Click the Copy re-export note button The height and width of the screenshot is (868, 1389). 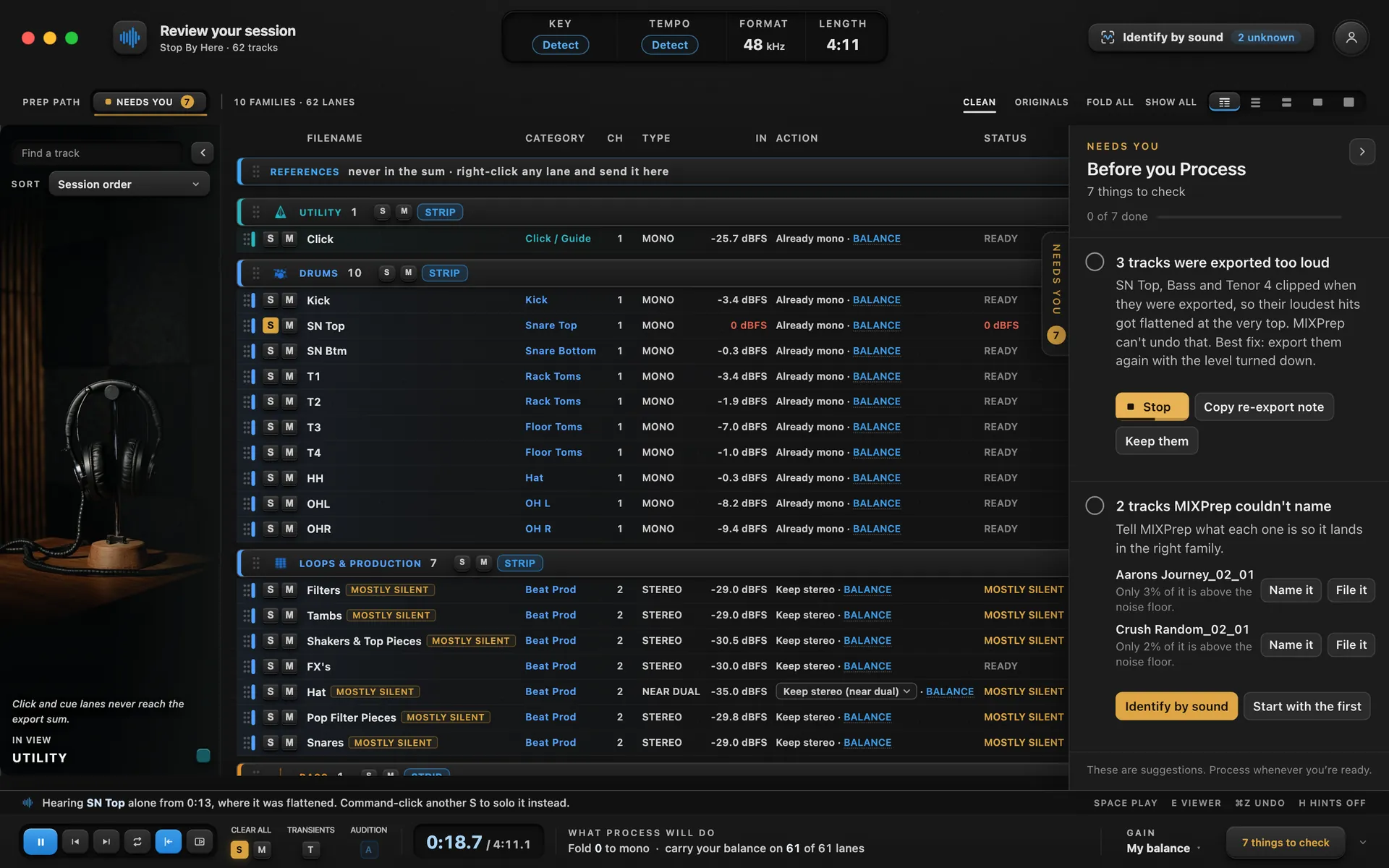pyautogui.click(x=1263, y=407)
